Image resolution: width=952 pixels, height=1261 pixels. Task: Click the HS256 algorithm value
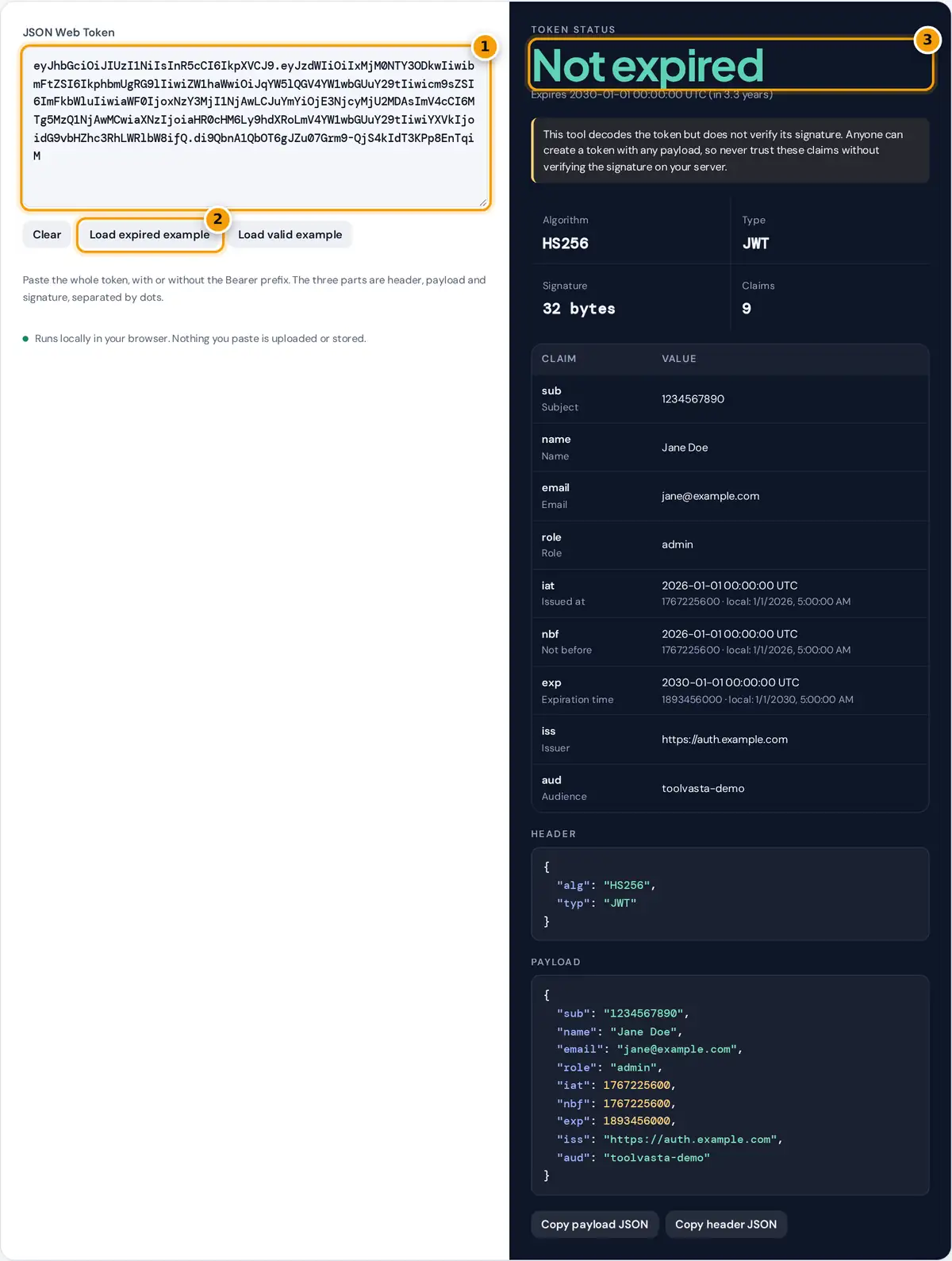[565, 244]
